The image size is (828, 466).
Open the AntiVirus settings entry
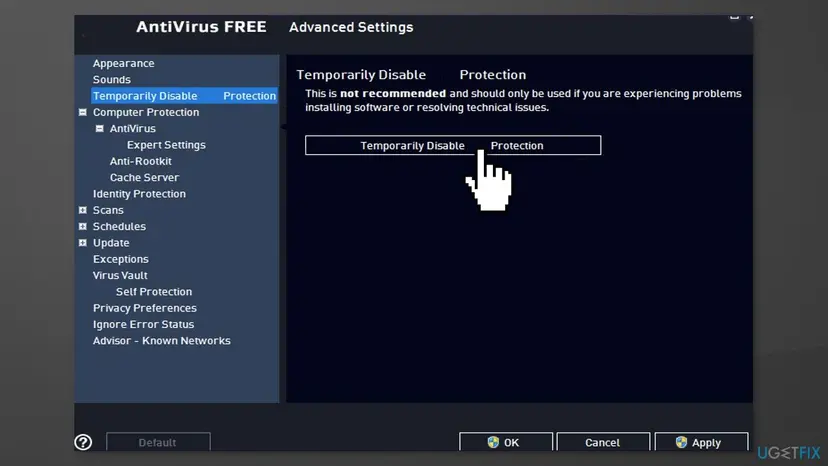point(133,128)
